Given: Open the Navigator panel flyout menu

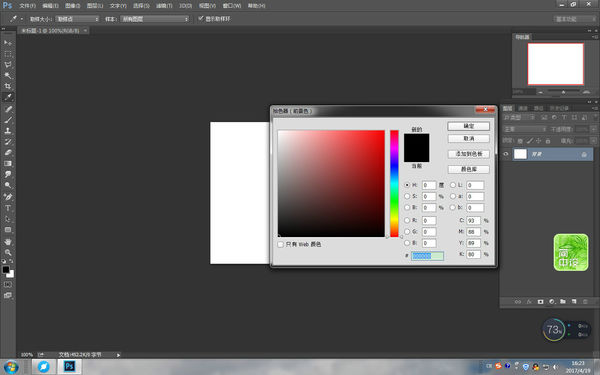Looking at the screenshot, I should click(595, 37).
